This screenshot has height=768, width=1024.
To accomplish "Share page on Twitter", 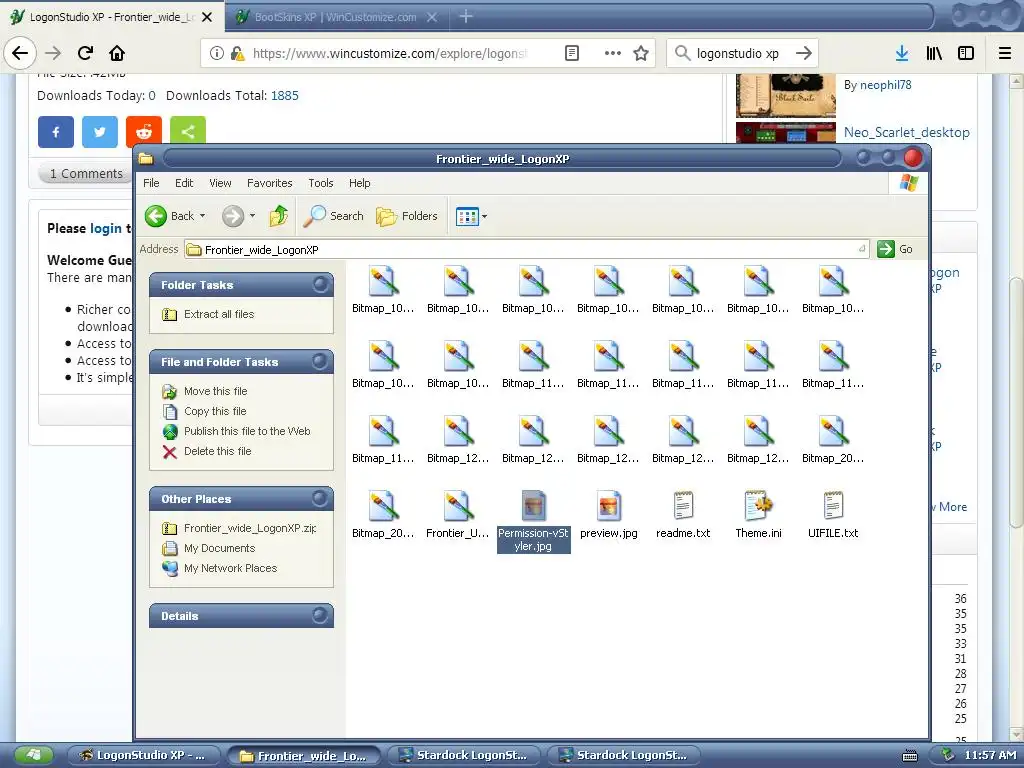I will [100, 132].
